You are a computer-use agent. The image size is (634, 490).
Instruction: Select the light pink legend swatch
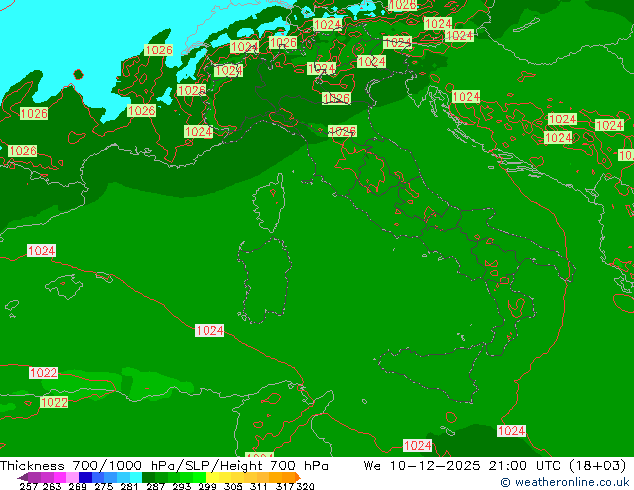(x=72, y=477)
